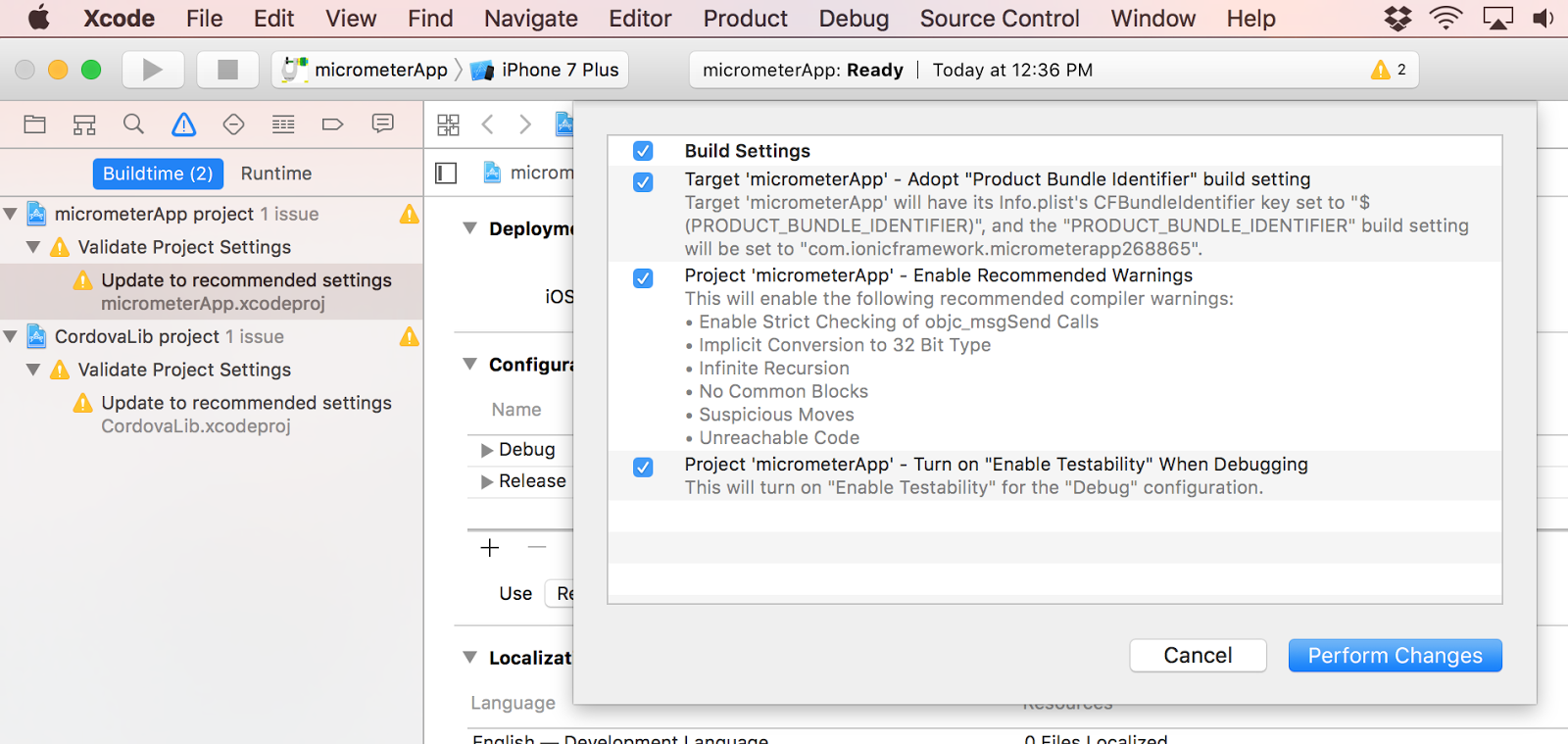1568x744 pixels.
Task: Collapse the Deployment section triangle
Action: pyautogui.click(x=469, y=228)
